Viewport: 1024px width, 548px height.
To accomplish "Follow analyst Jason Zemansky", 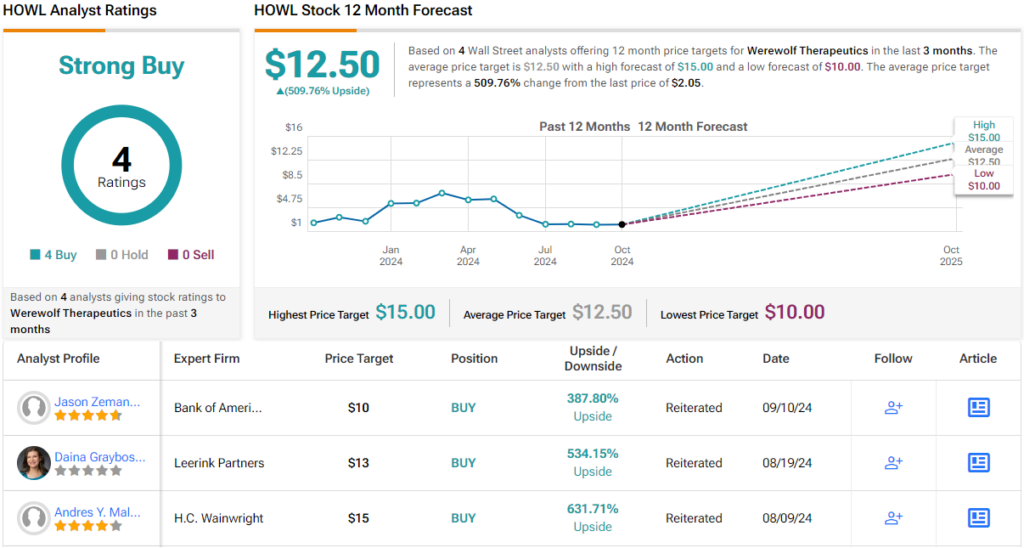I will click(x=893, y=408).
